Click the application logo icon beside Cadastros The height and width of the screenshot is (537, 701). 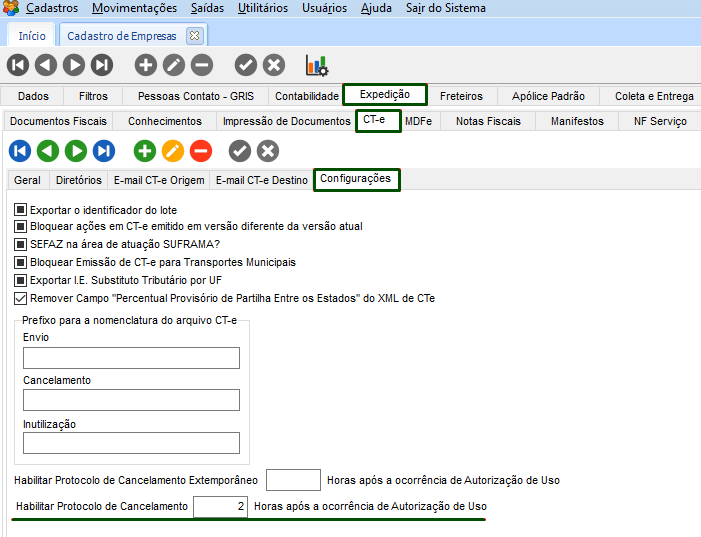[x=11, y=8]
